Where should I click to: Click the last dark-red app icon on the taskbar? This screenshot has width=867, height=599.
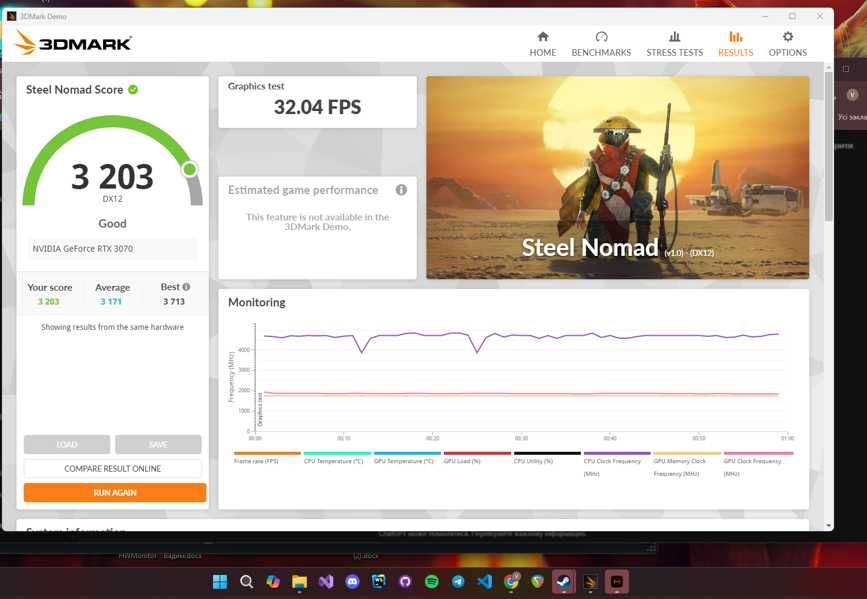(x=617, y=581)
